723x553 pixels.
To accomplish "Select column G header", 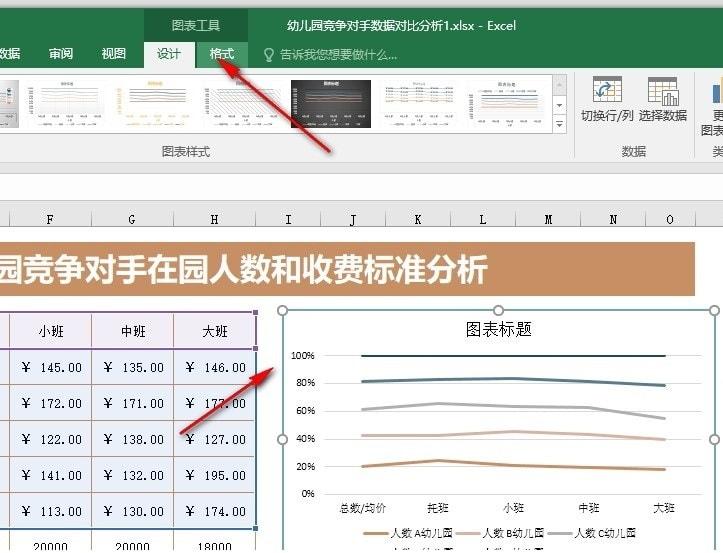I will (132, 220).
